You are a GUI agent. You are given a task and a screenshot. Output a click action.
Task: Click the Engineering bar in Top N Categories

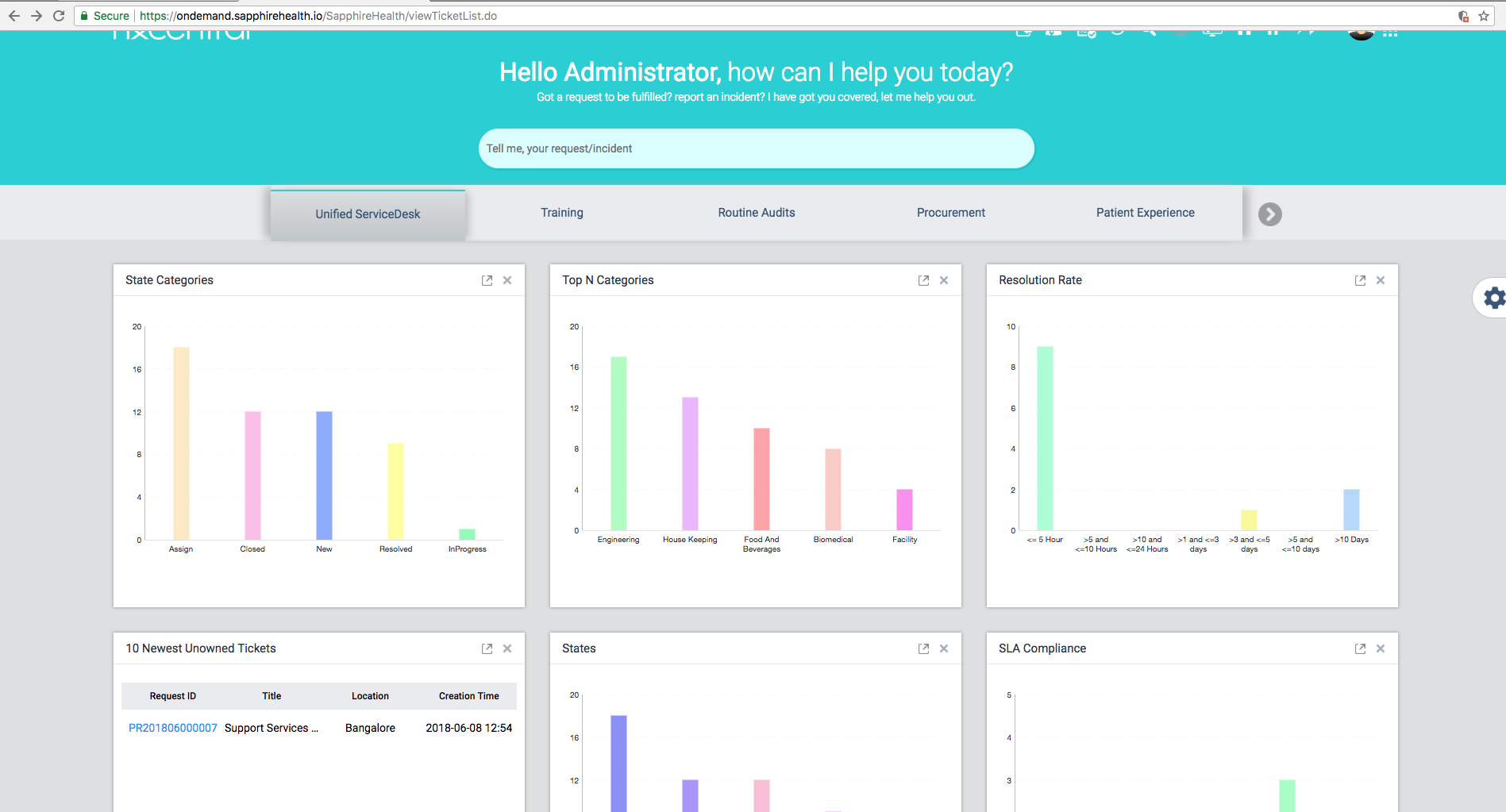click(x=618, y=444)
